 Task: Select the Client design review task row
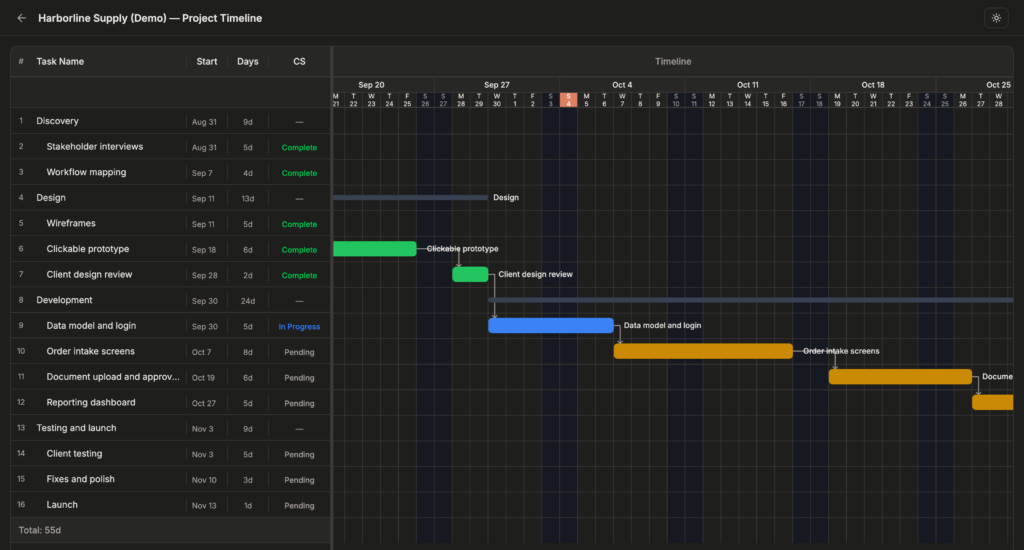click(x=170, y=274)
